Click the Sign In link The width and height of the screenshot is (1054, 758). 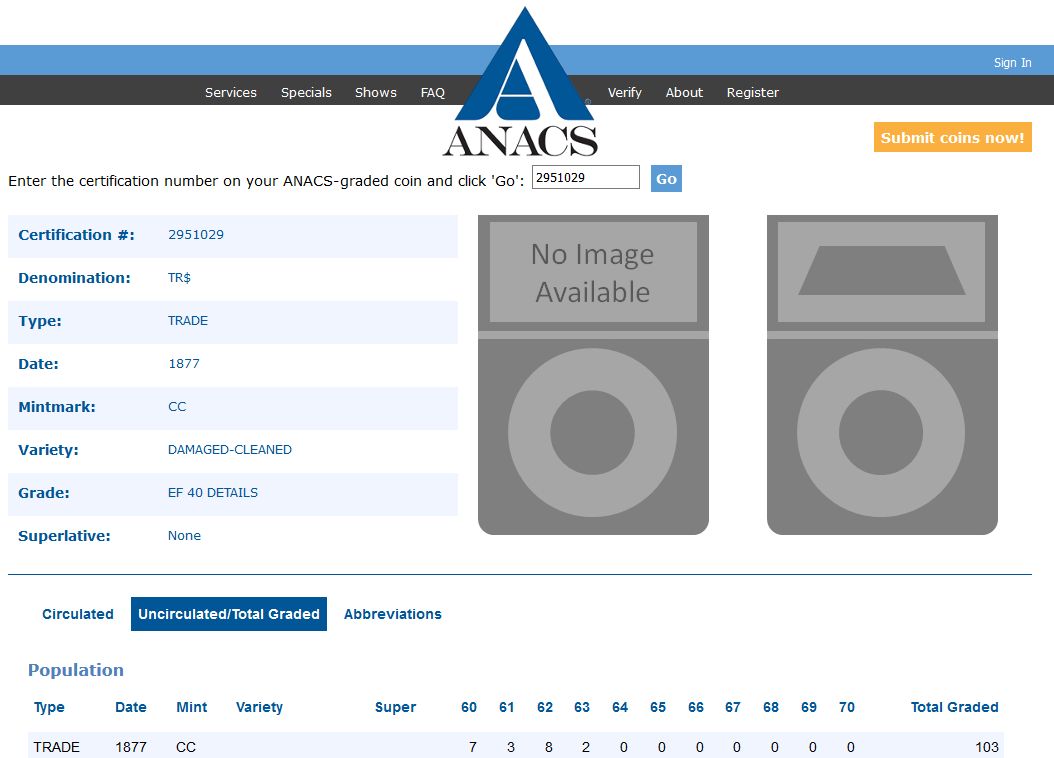[1012, 62]
